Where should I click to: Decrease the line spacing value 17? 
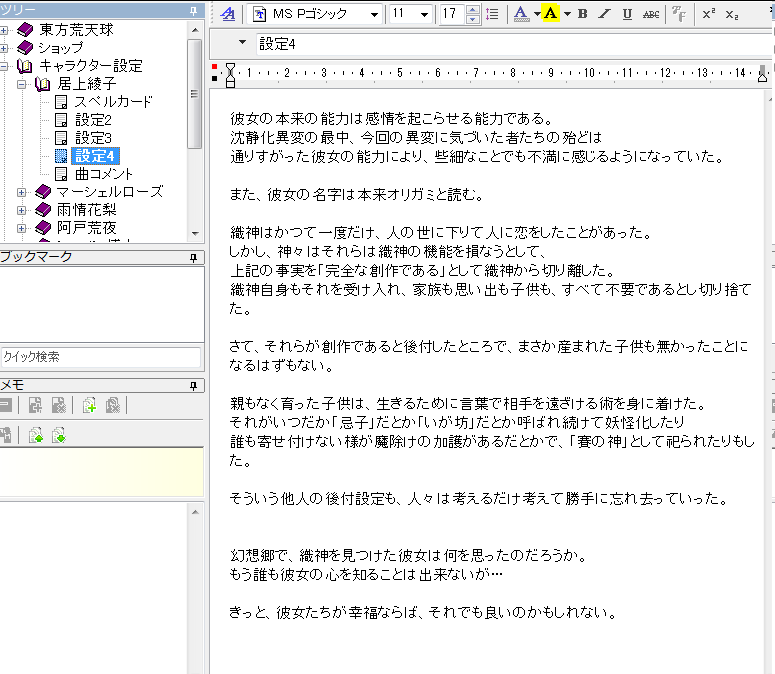473,19
